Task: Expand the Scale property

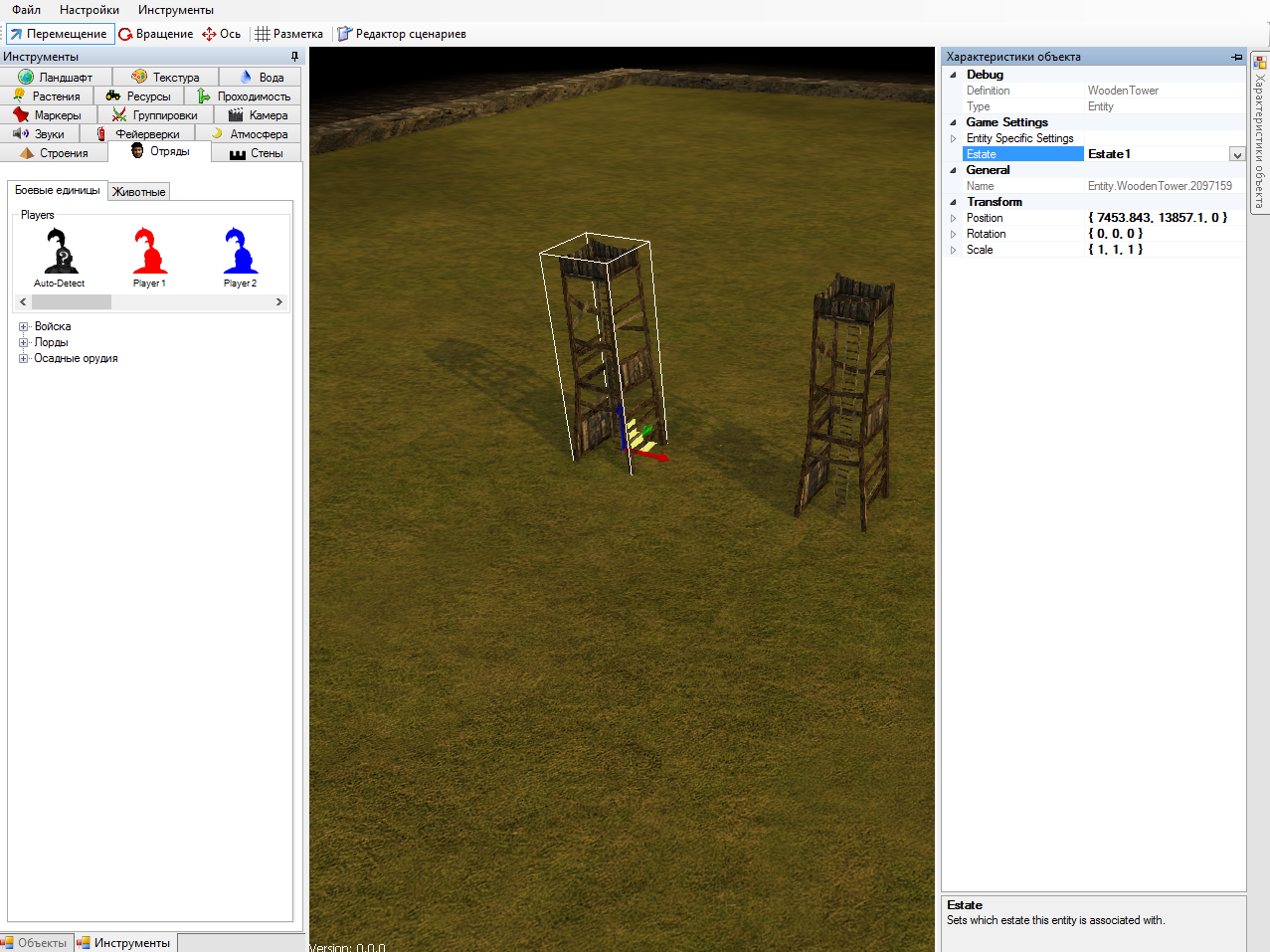Action: [x=953, y=250]
